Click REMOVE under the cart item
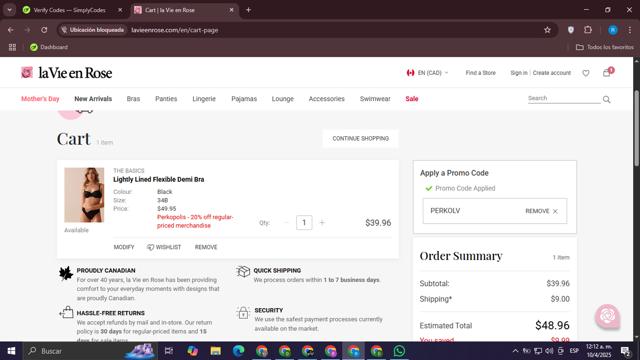Viewport: 640px width, 360px height. tap(206, 247)
